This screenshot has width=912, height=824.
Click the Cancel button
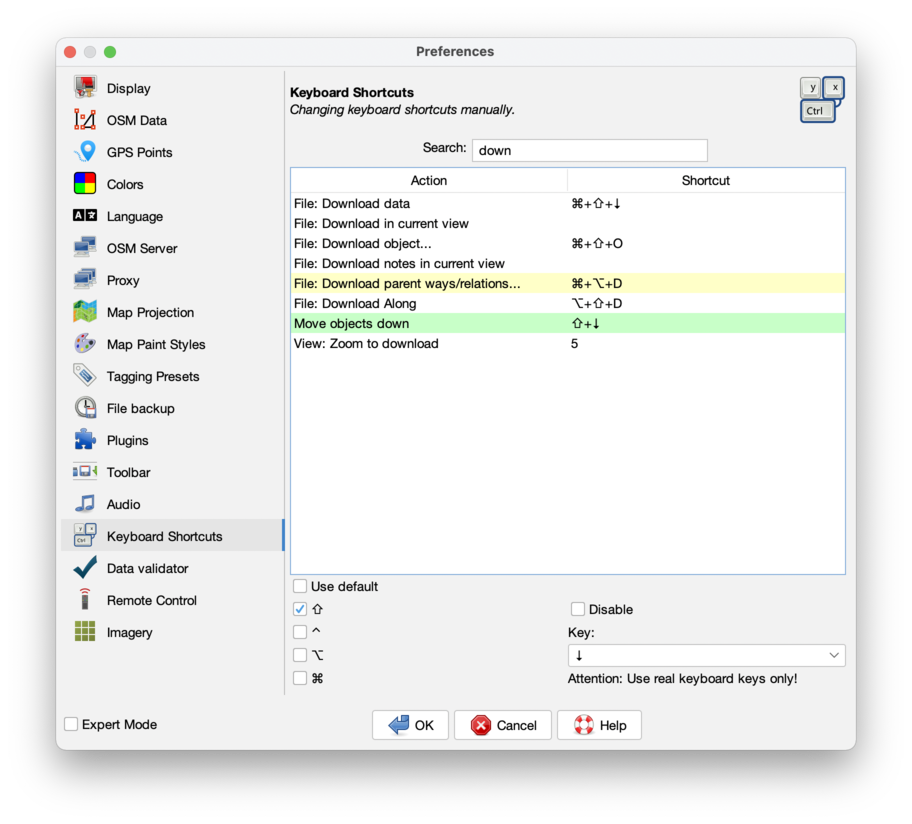(503, 725)
